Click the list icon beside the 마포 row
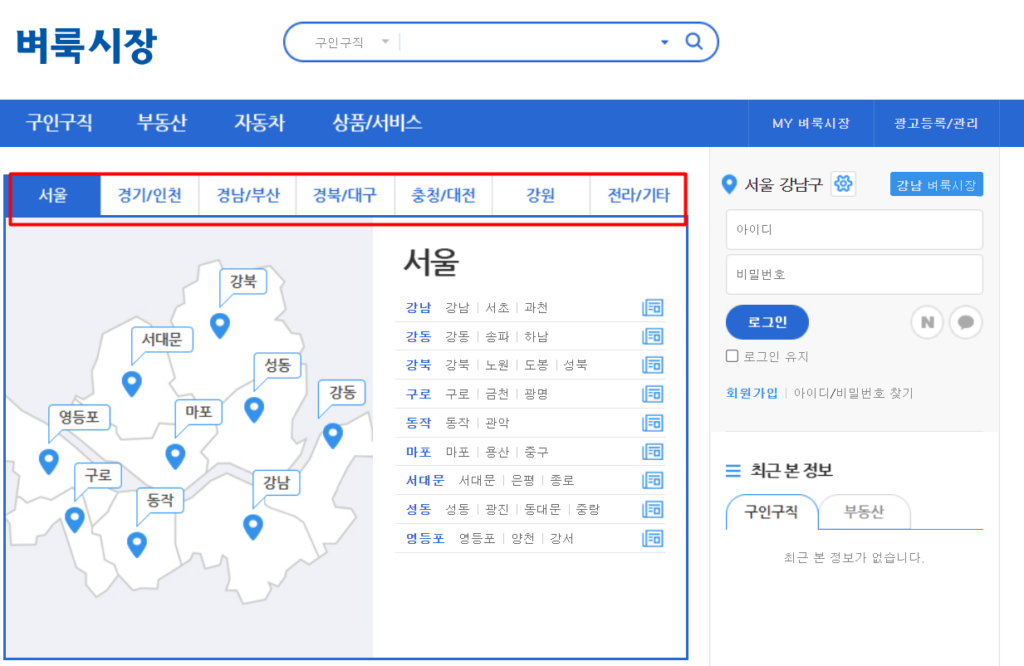Screen dimensions: 1024x666 click(653, 451)
